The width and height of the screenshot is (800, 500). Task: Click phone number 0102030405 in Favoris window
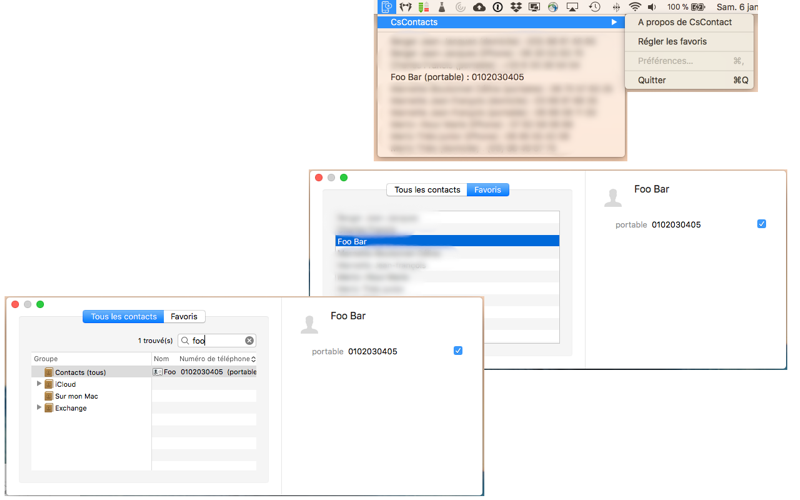click(x=676, y=225)
